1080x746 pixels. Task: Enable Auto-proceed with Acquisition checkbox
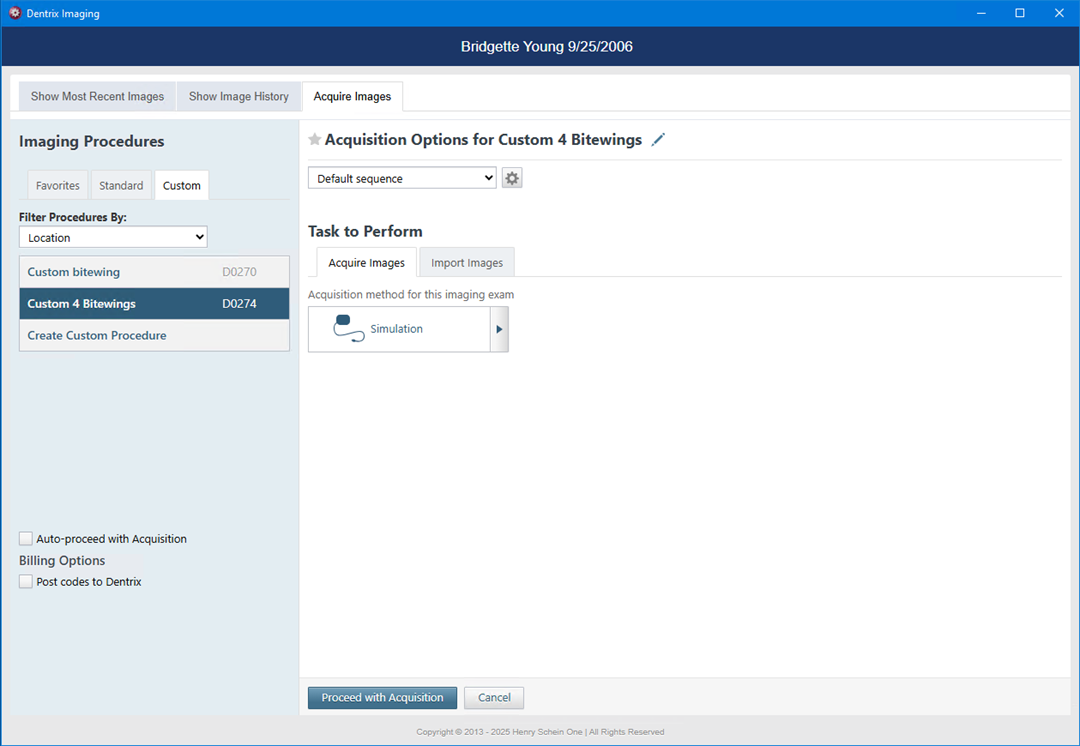coord(25,539)
